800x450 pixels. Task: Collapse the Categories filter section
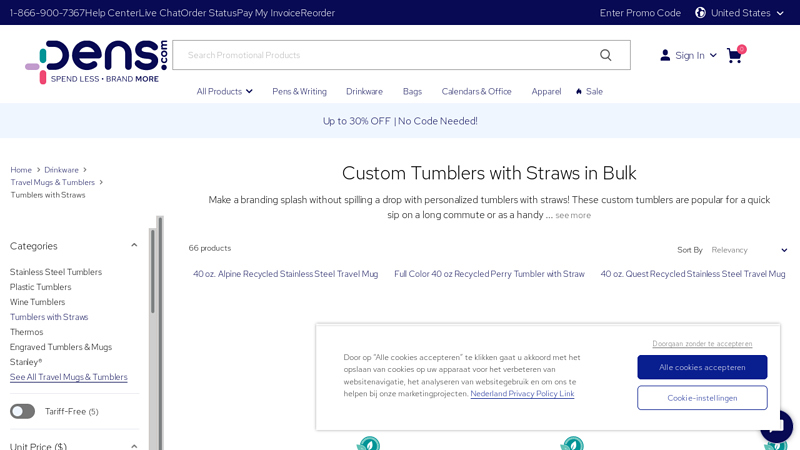click(134, 246)
